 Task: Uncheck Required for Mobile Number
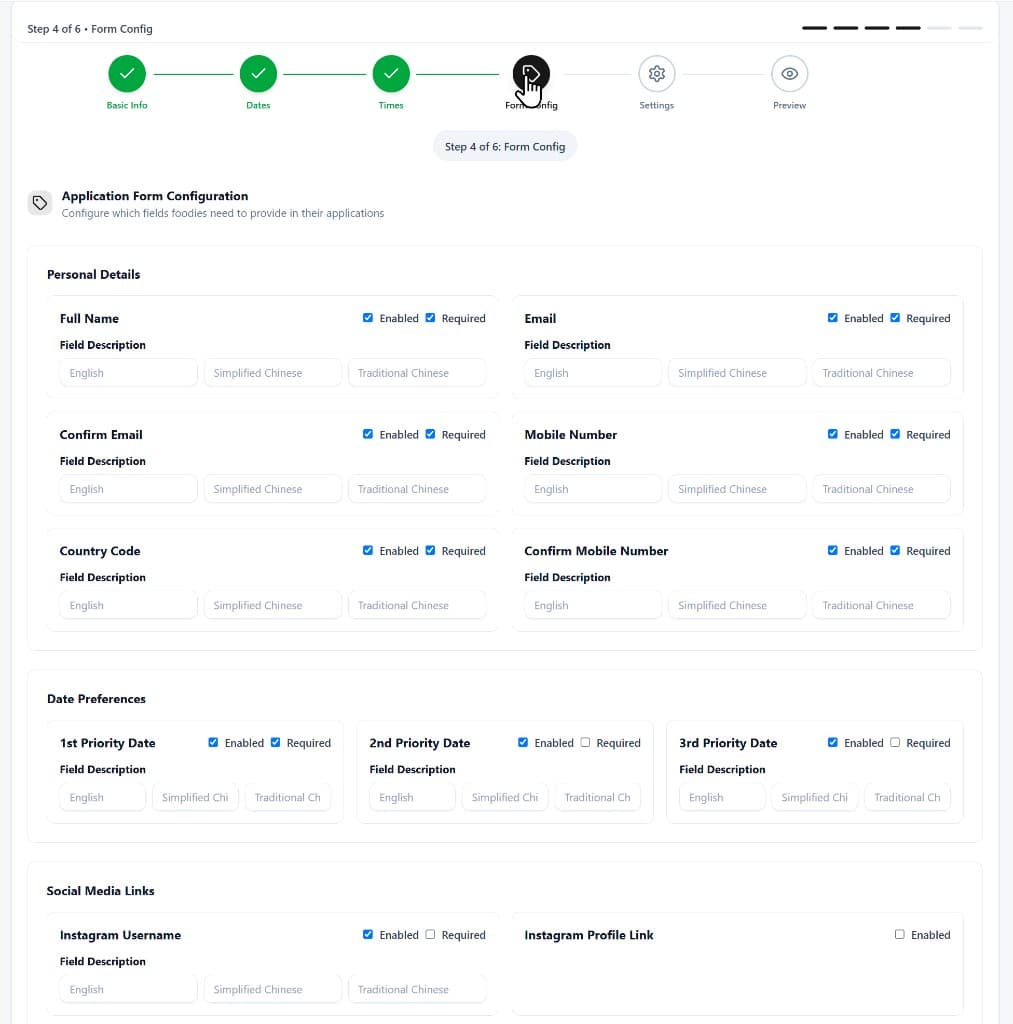[x=895, y=434]
